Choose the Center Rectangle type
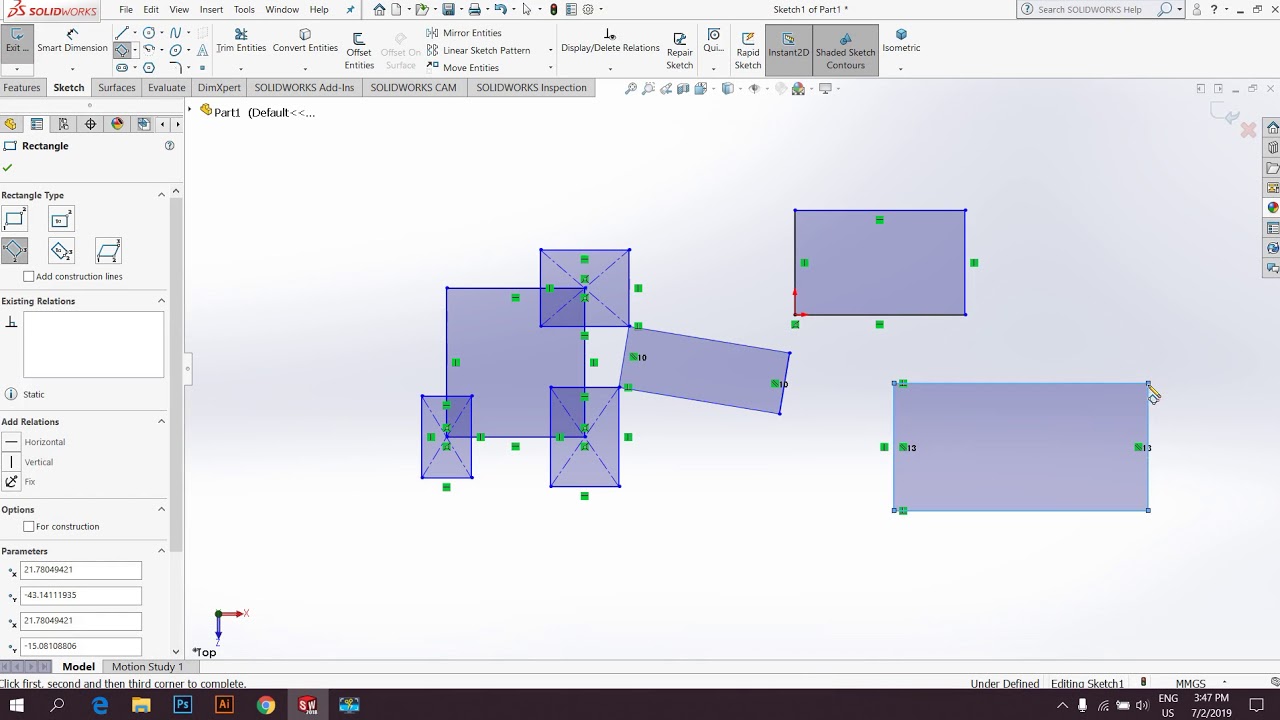 [x=61, y=219]
